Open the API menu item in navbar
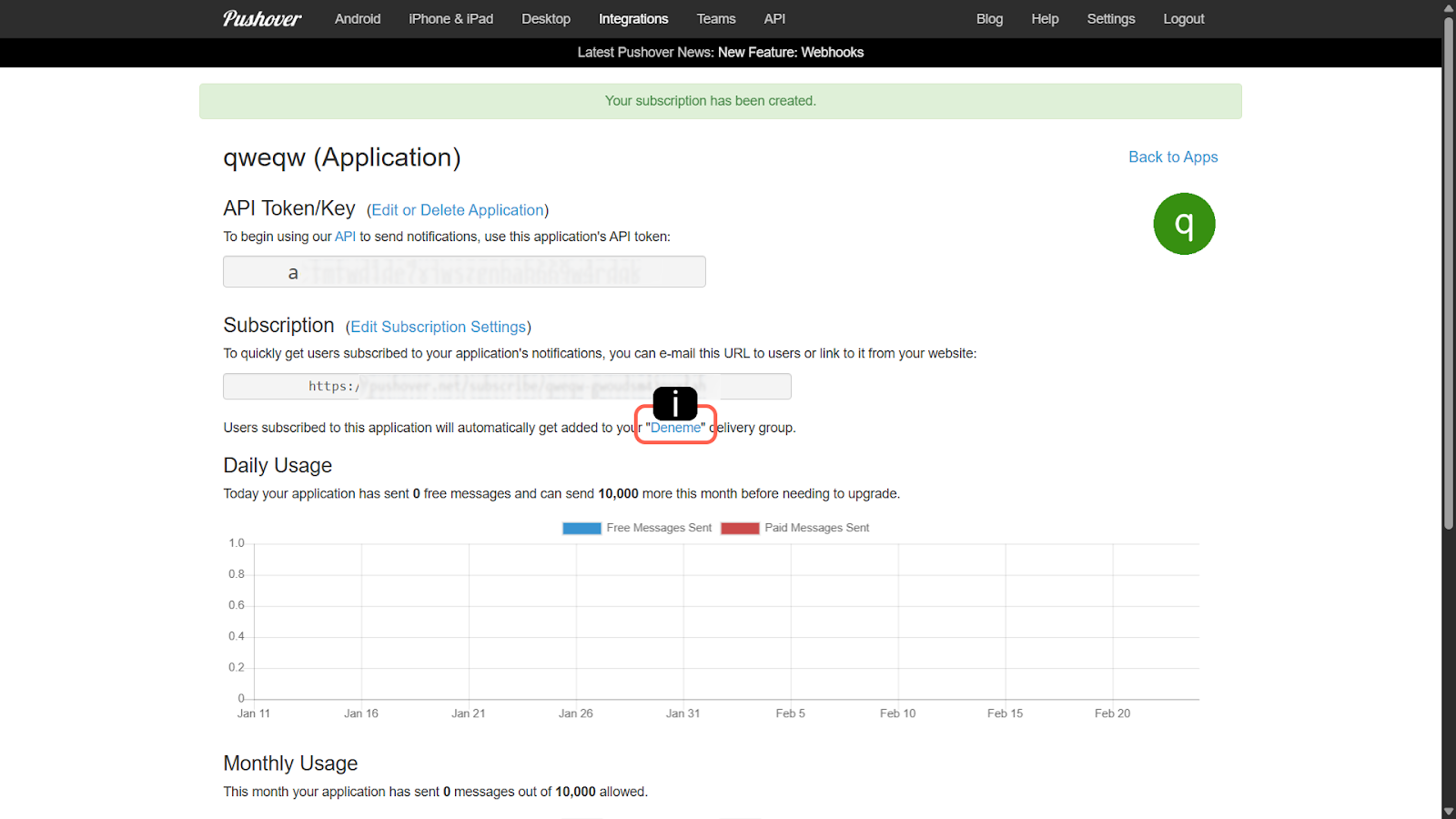The width and height of the screenshot is (1456, 819). pos(774,19)
